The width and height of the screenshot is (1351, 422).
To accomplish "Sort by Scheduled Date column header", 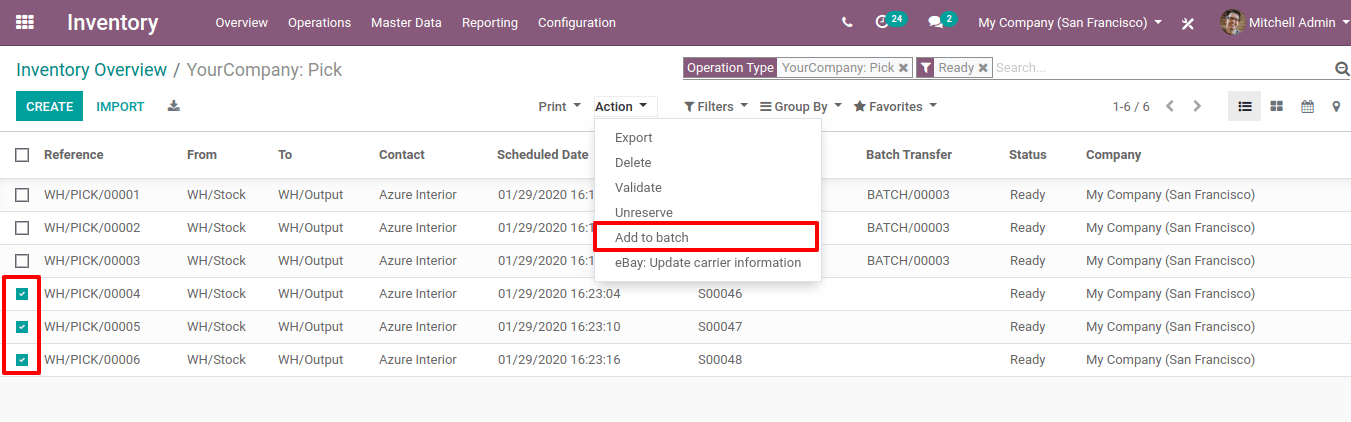I will pyautogui.click(x=543, y=155).
